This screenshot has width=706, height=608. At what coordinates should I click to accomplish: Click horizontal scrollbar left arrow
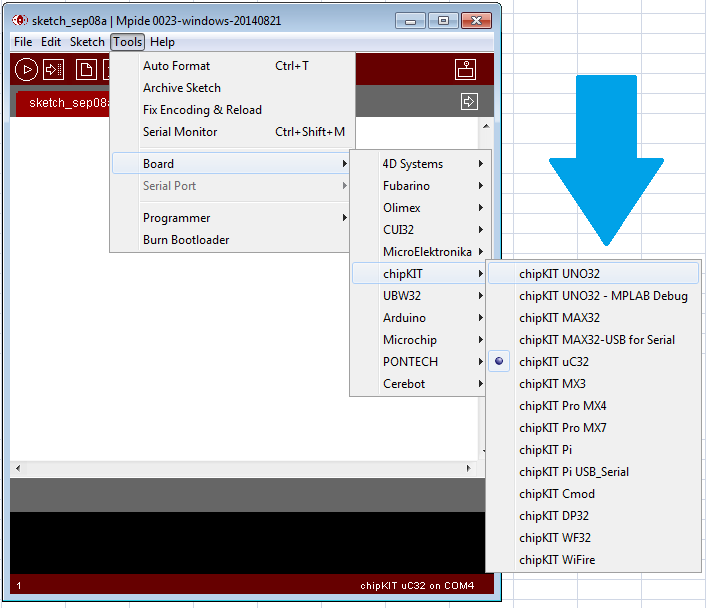pos(18,468)
